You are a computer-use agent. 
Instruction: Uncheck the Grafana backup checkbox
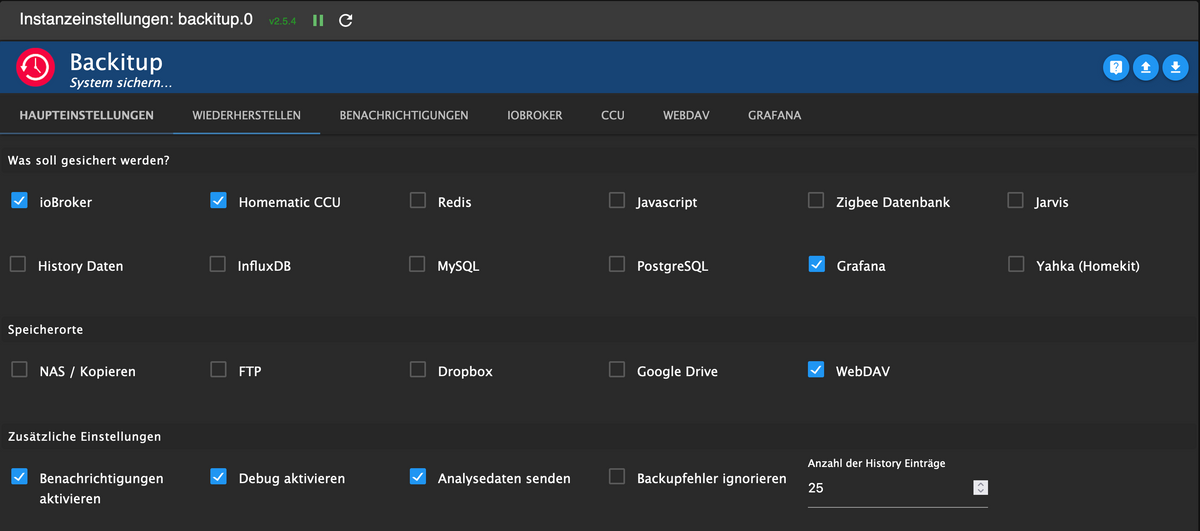(x=817, y=265)
